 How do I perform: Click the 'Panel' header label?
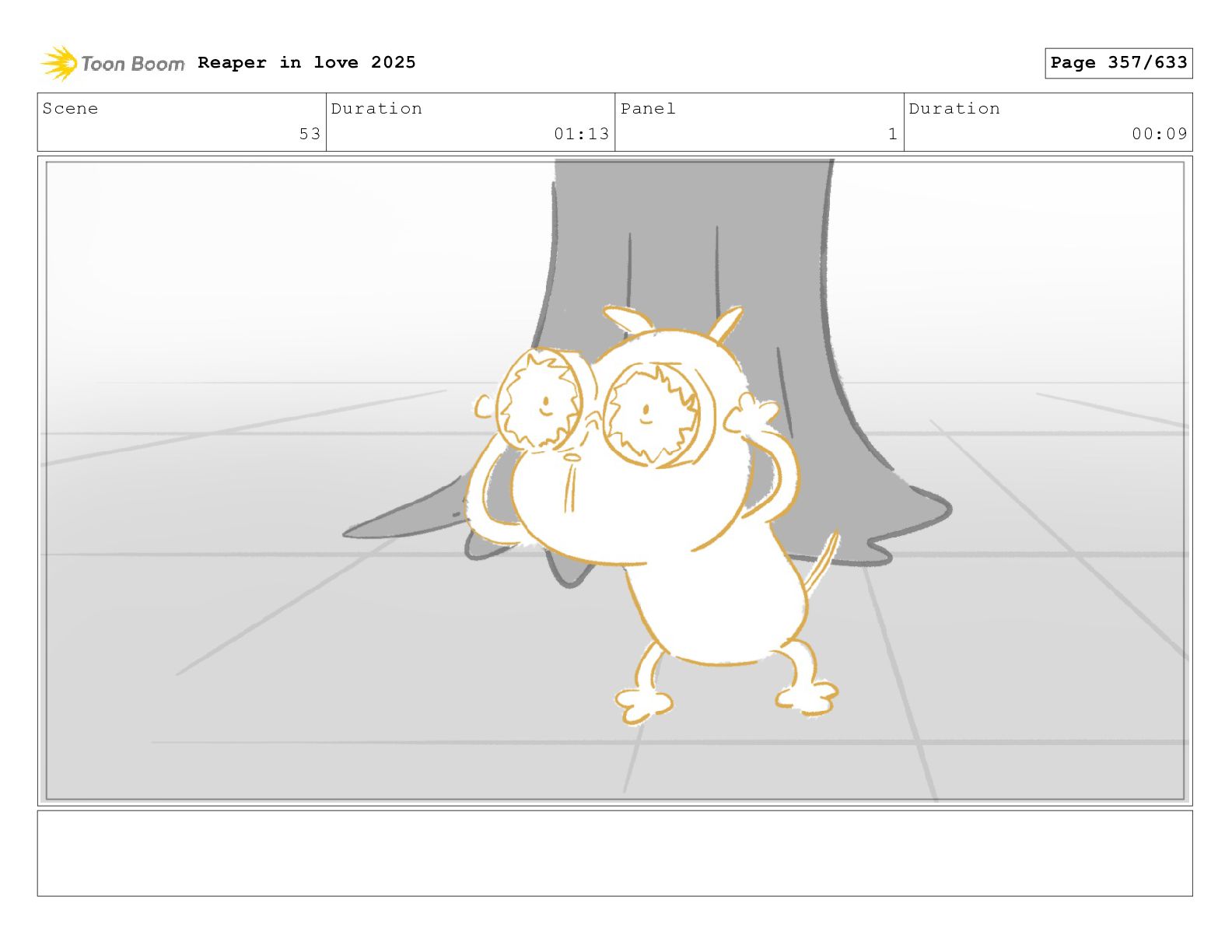point(648,109)
